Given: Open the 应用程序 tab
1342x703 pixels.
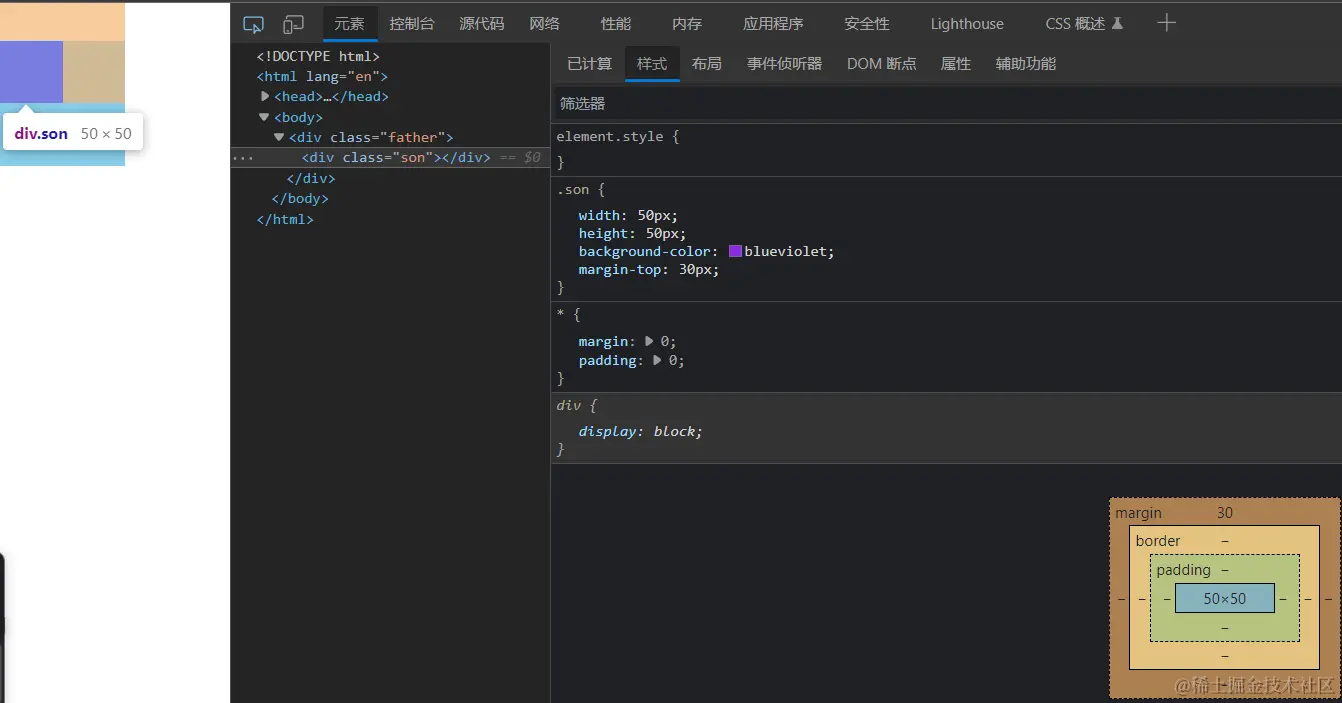Looking at the screenshot, I should (773, 24).
